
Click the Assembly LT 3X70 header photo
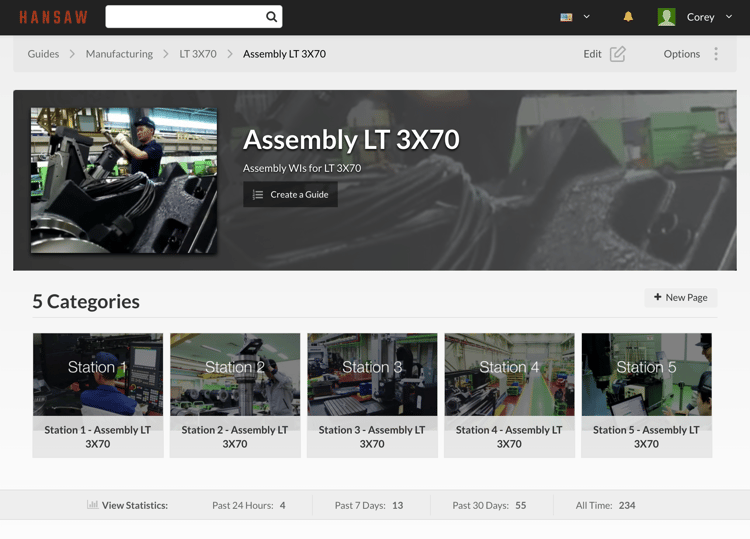(124, 180)
